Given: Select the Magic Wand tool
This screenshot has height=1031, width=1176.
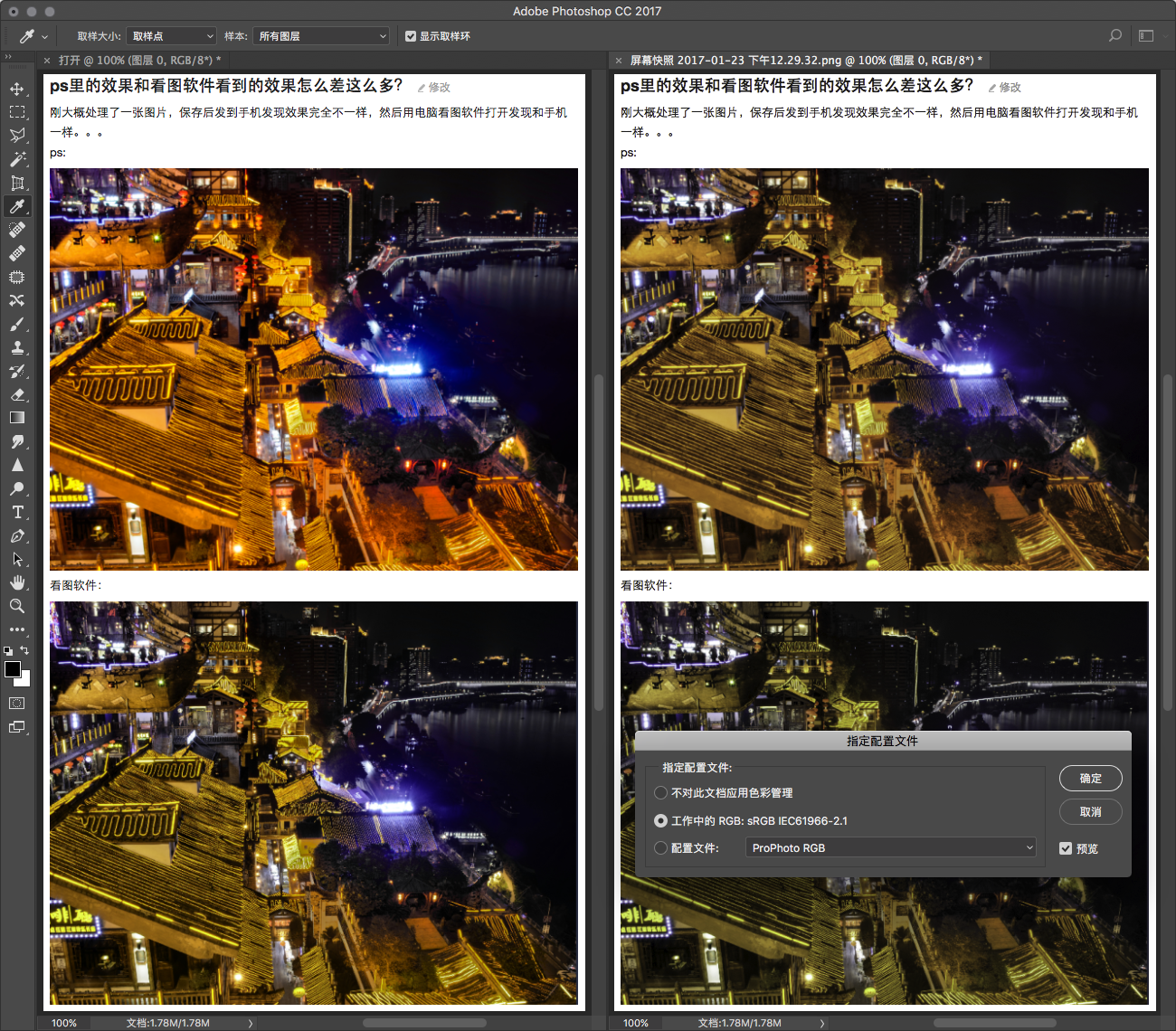Looking at the screenshot, I should tap(17, 159).
